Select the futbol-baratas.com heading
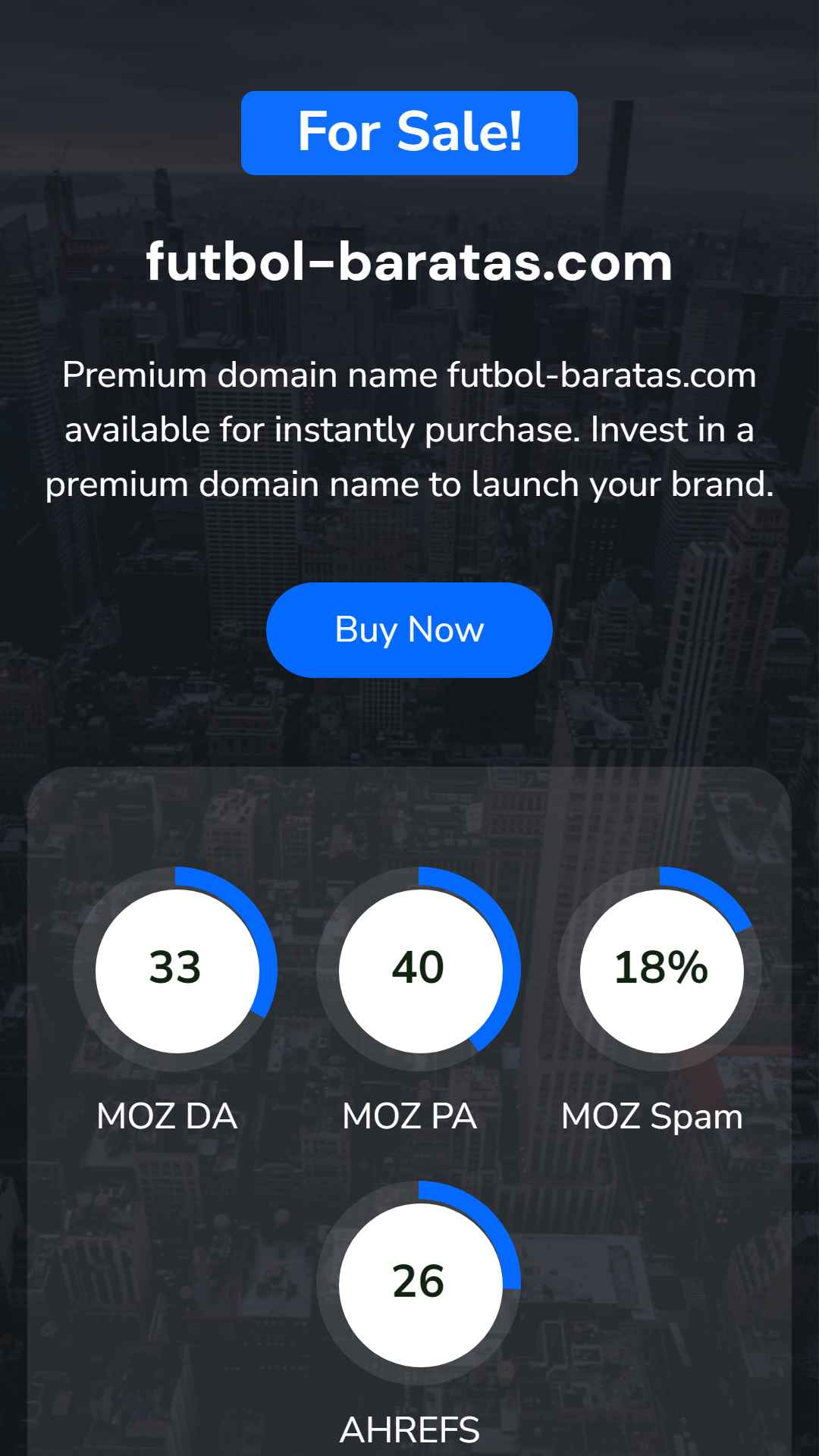Viewport: 819px width, 1456px height. 409,262
